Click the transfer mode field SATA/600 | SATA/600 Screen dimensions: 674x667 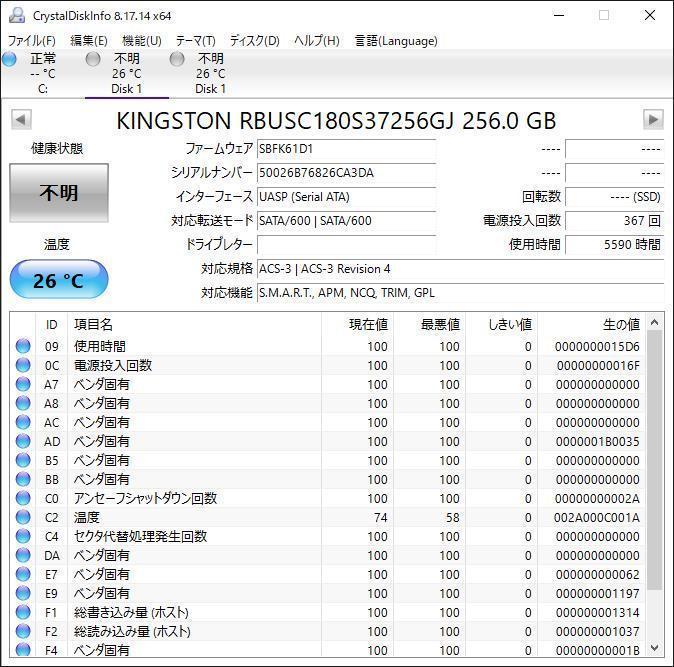coord(346,221)
